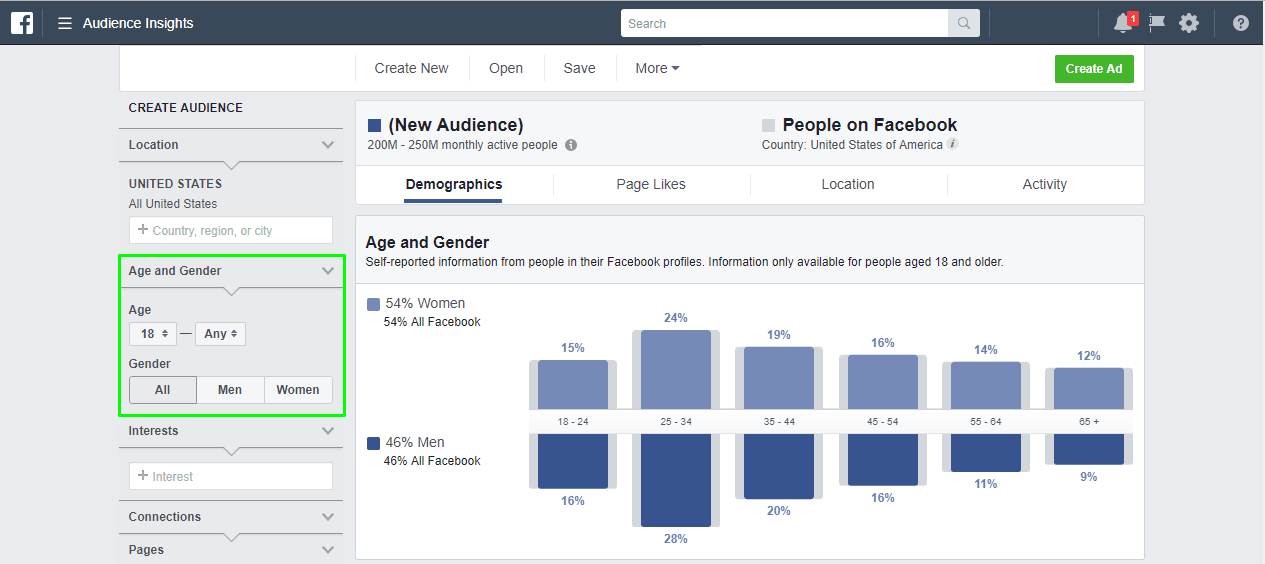Viewport: 1265px width, 564px height.
Task: Select All gender option
Action: coord(163,390)
